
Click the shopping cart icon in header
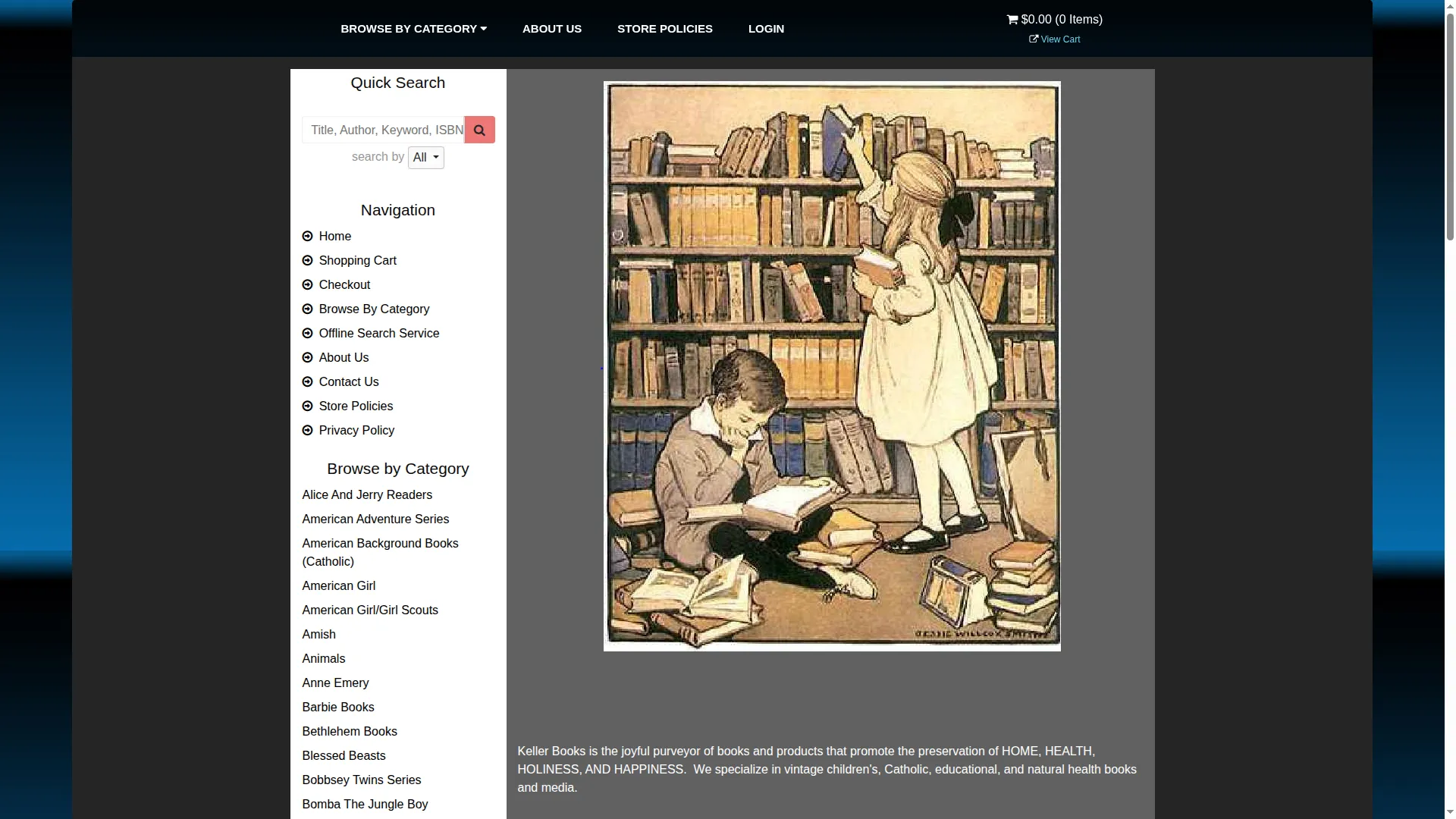click(x=1012, y=20)
